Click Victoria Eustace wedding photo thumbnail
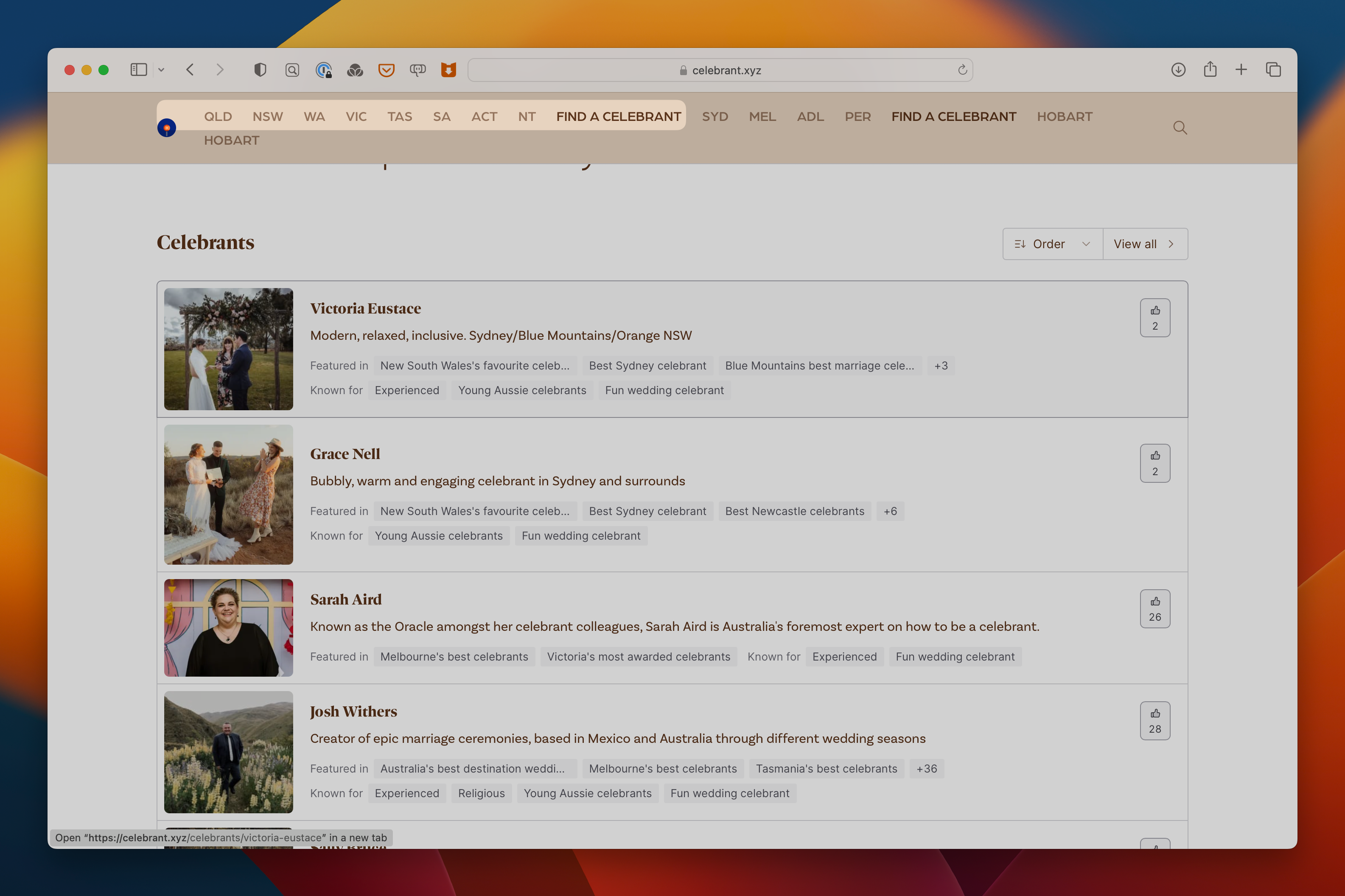 [x=229, y=349]
